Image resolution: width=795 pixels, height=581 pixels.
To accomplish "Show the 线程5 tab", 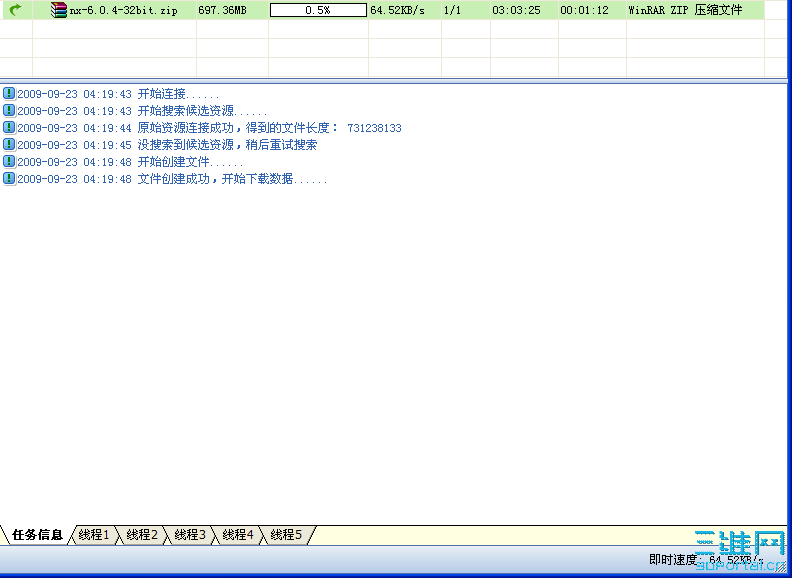I will (286, 535).
